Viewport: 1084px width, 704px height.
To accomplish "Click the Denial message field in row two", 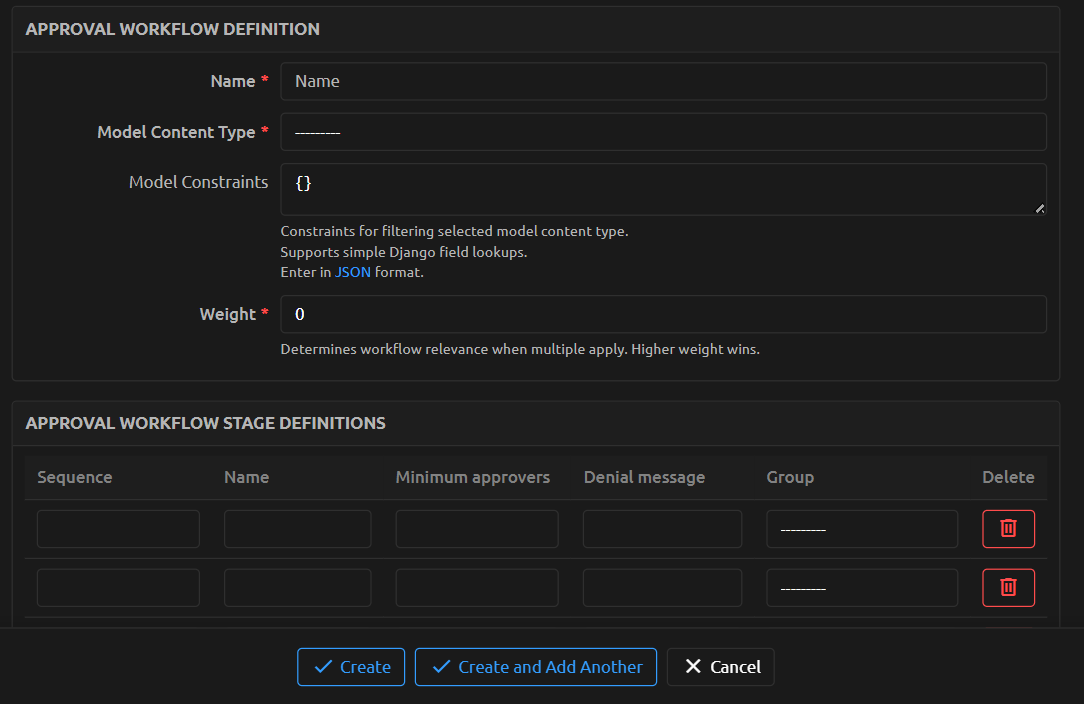I will click(x=661, y=587).
